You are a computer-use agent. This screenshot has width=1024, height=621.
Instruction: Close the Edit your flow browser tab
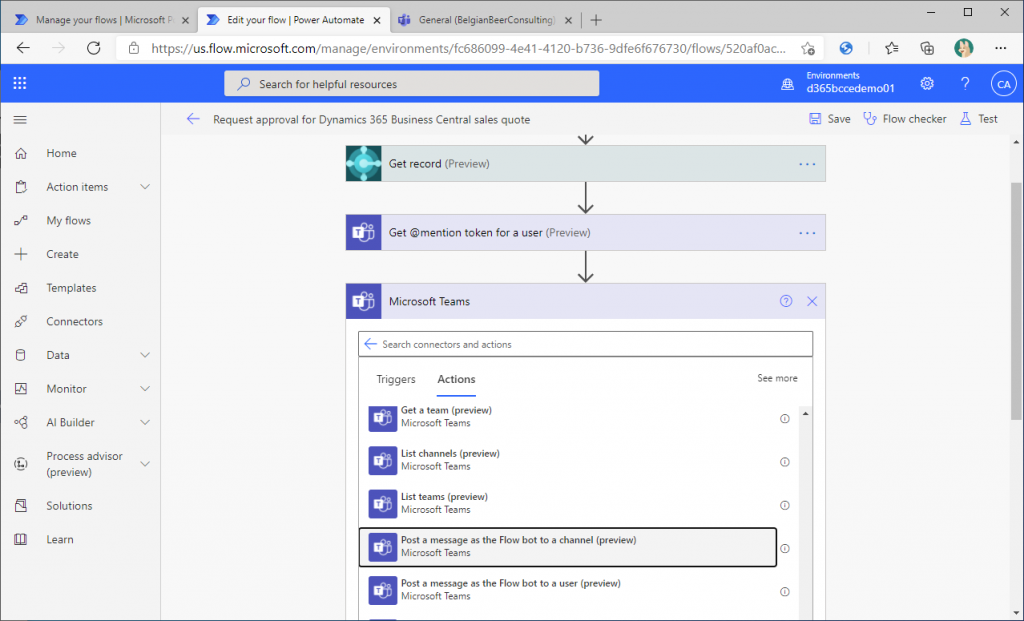[x=377, y=20]
